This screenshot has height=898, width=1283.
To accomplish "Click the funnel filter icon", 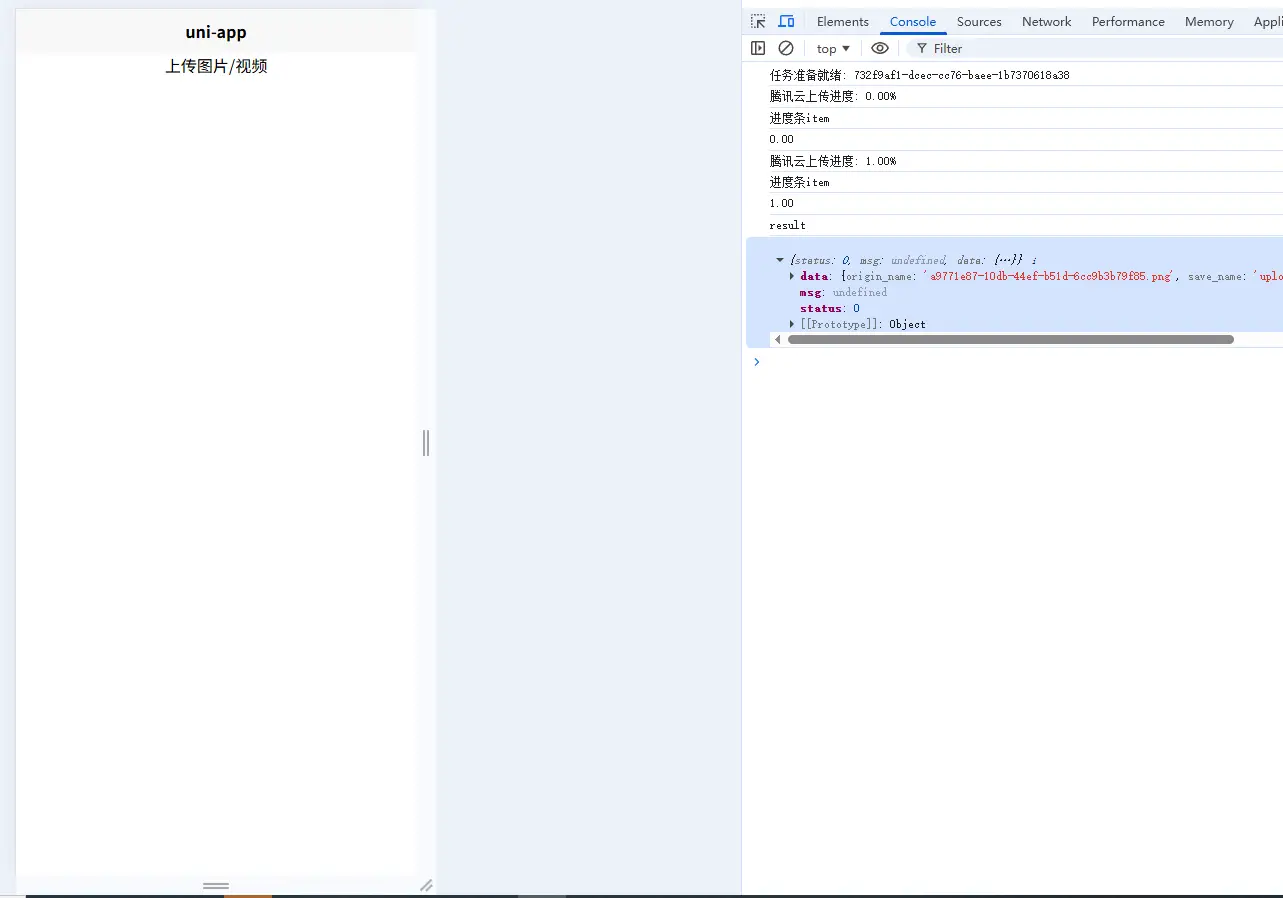I will tap(922, 48).
